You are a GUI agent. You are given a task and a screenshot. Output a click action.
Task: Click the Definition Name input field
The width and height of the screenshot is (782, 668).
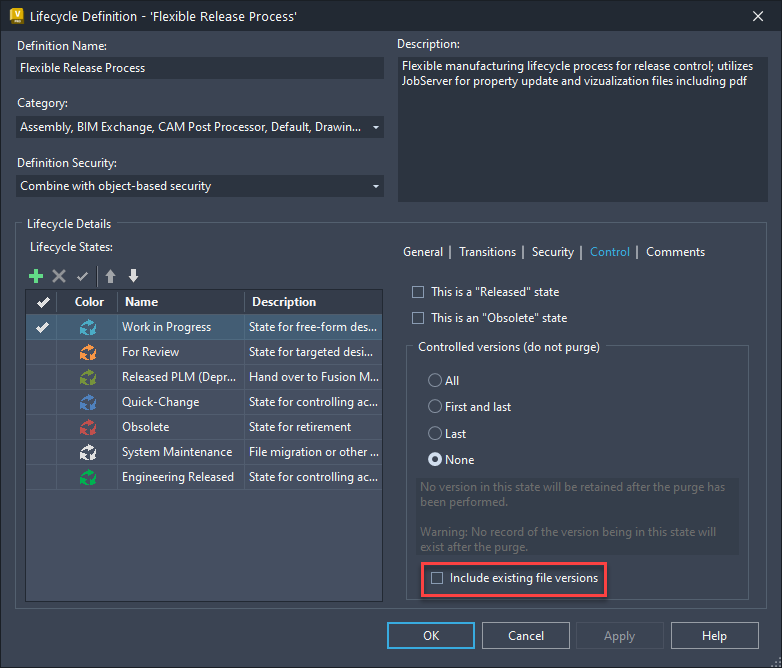click(200, 68)
